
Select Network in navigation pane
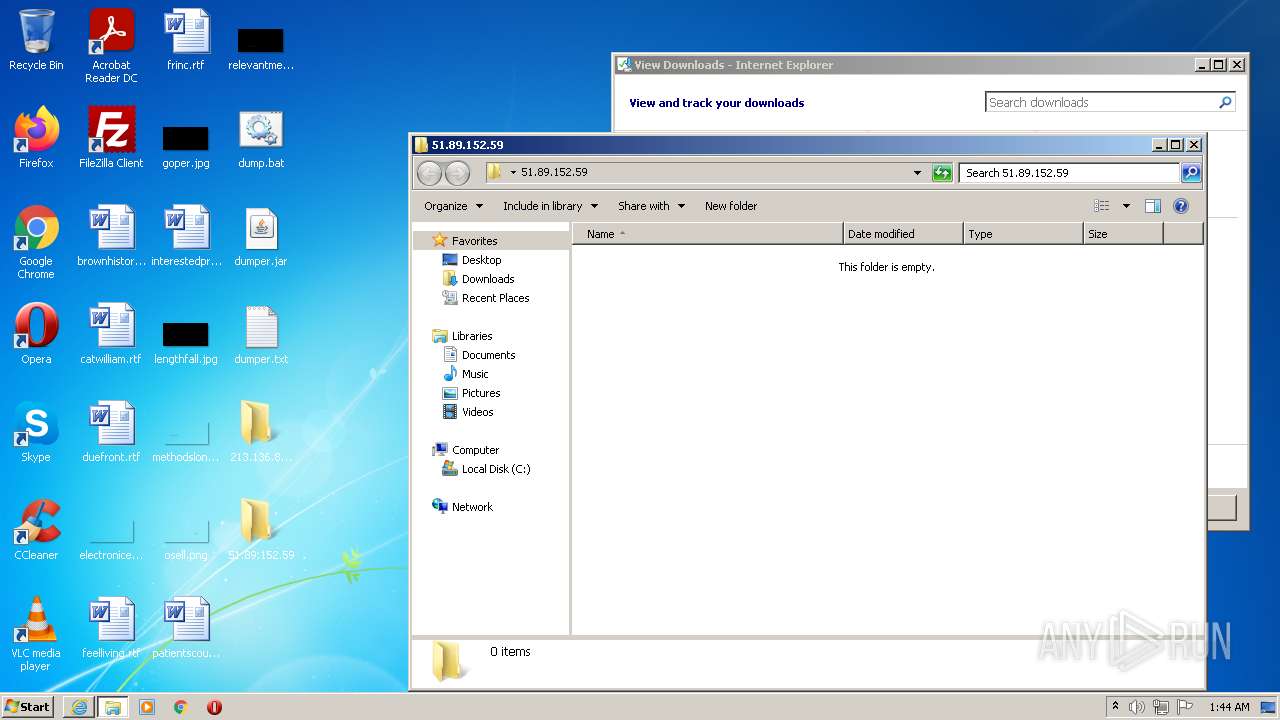[472, 507]
